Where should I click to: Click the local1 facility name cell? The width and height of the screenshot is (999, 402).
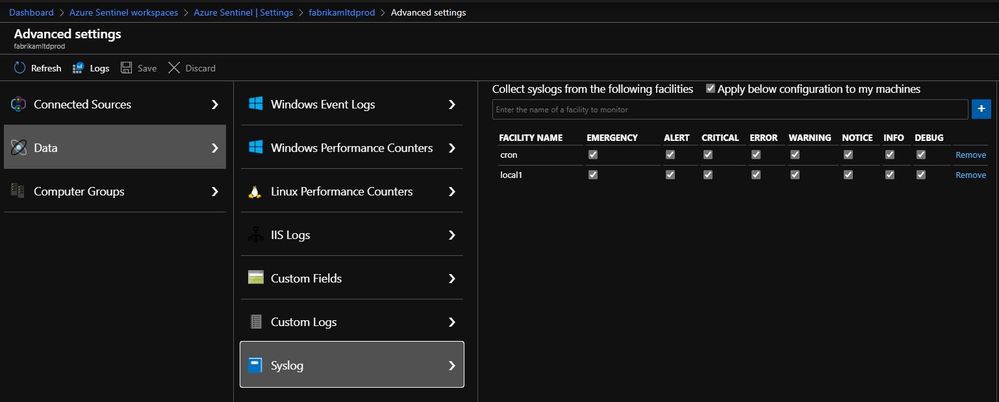coord(511,175)
